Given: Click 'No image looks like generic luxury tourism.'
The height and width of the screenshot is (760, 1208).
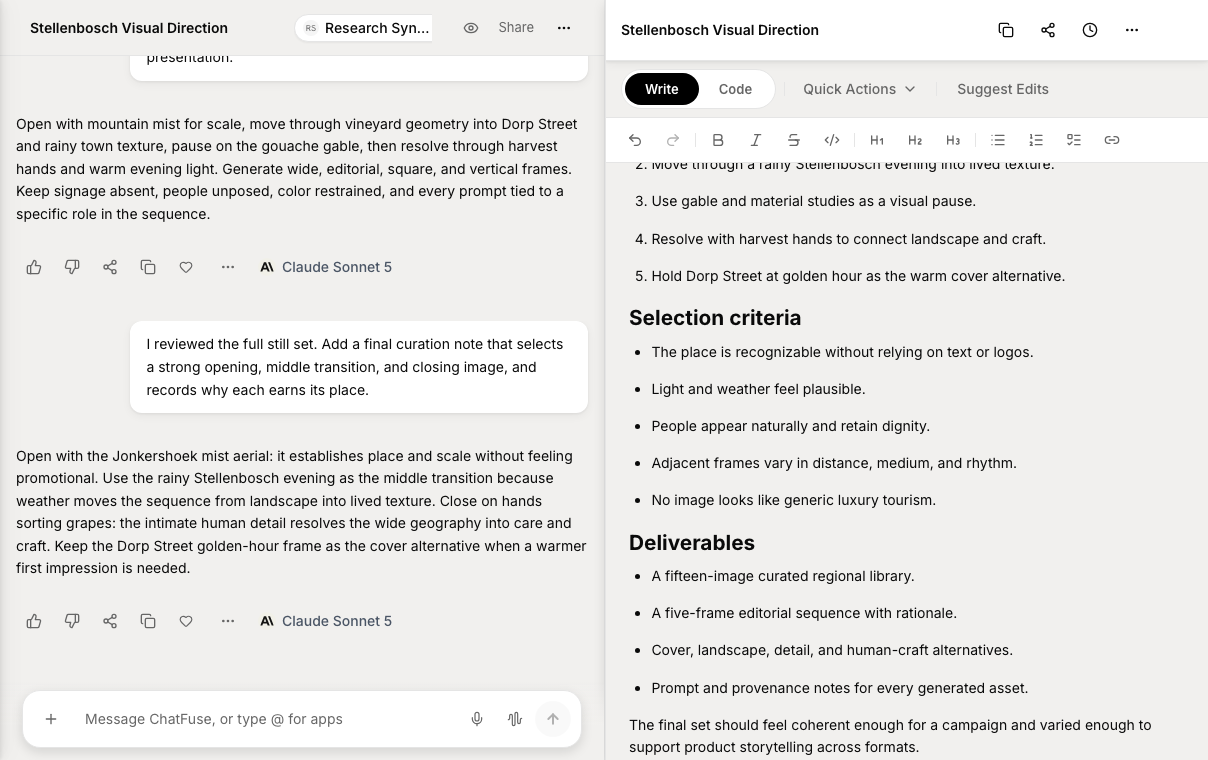Looking at the screenshot, I should tap(793, 500).
